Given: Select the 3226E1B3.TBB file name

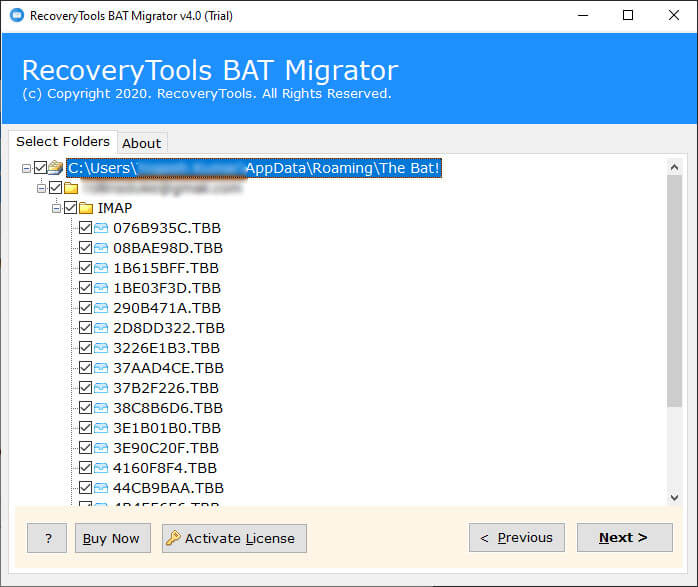Looking at the screenshot, I should (166, 348).
